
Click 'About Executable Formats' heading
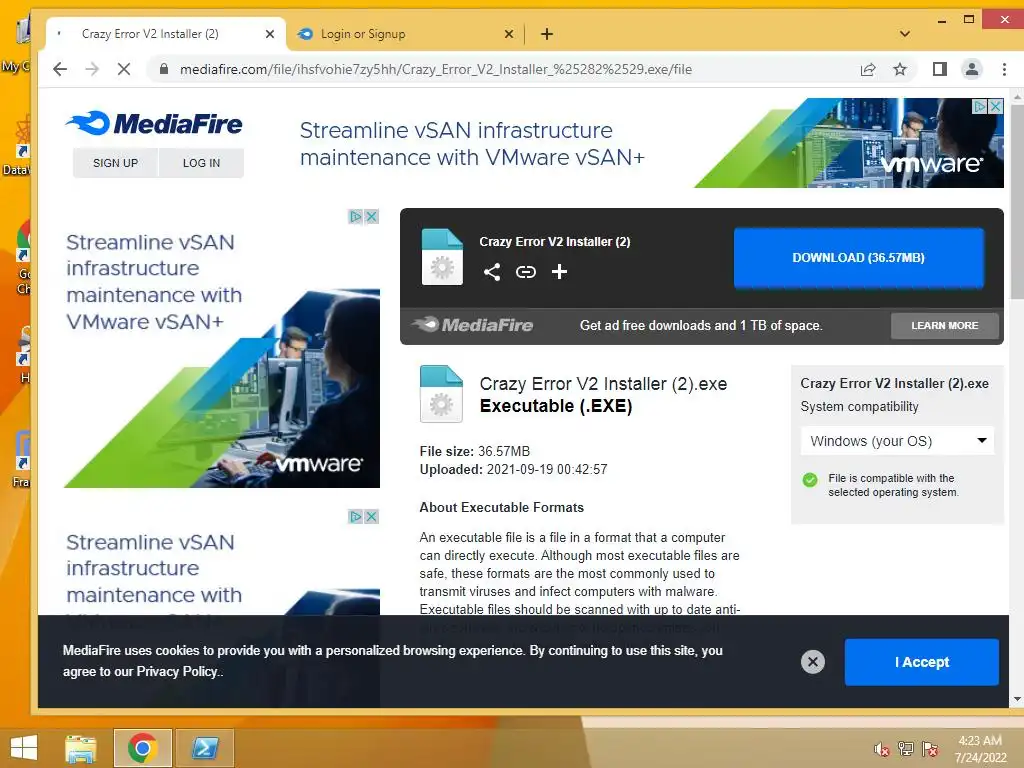click(x=502, y=507)
